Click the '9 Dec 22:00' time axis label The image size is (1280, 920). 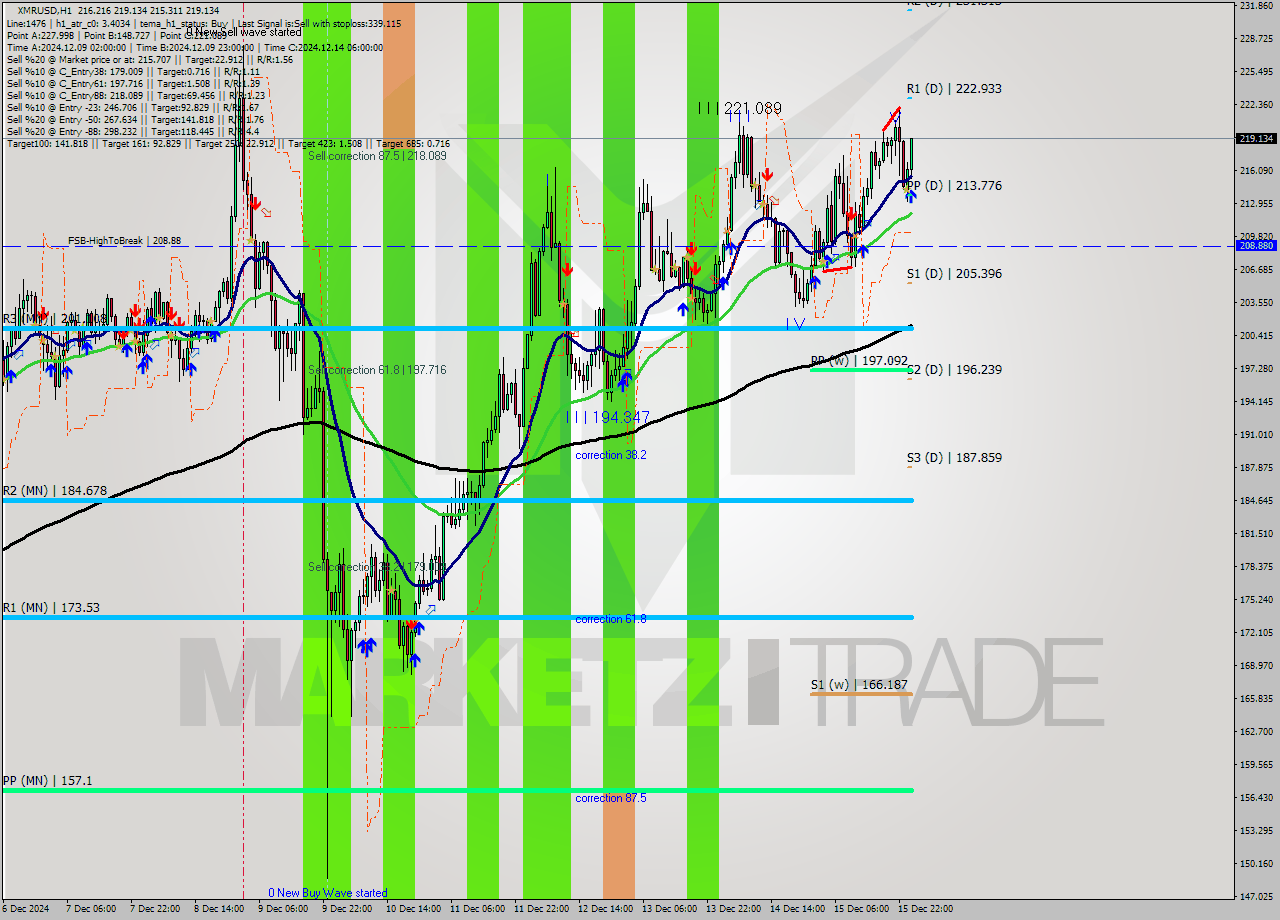click(347, 909)
